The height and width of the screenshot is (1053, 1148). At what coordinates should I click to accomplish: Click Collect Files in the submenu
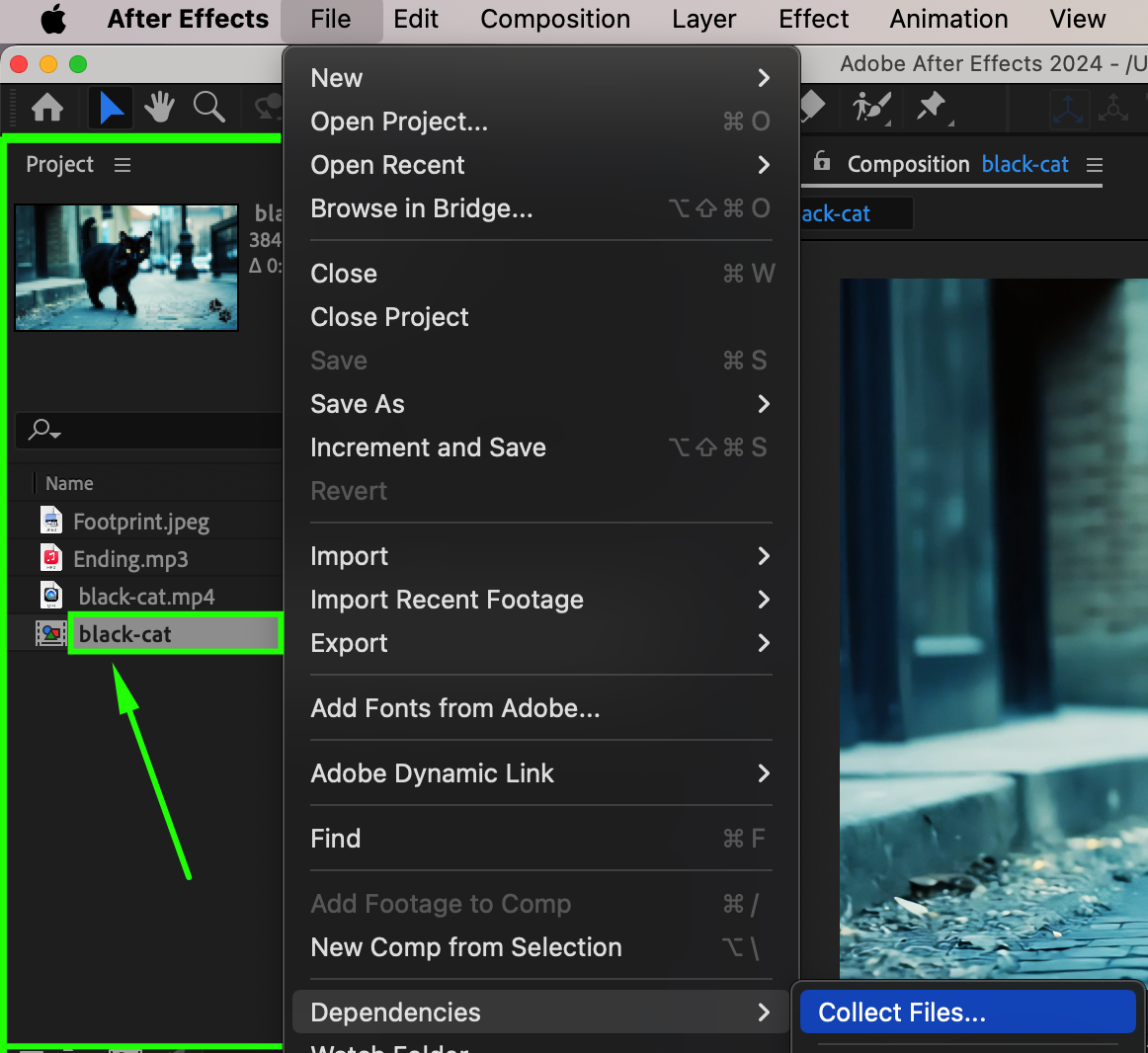click(x=967, y=1012)
